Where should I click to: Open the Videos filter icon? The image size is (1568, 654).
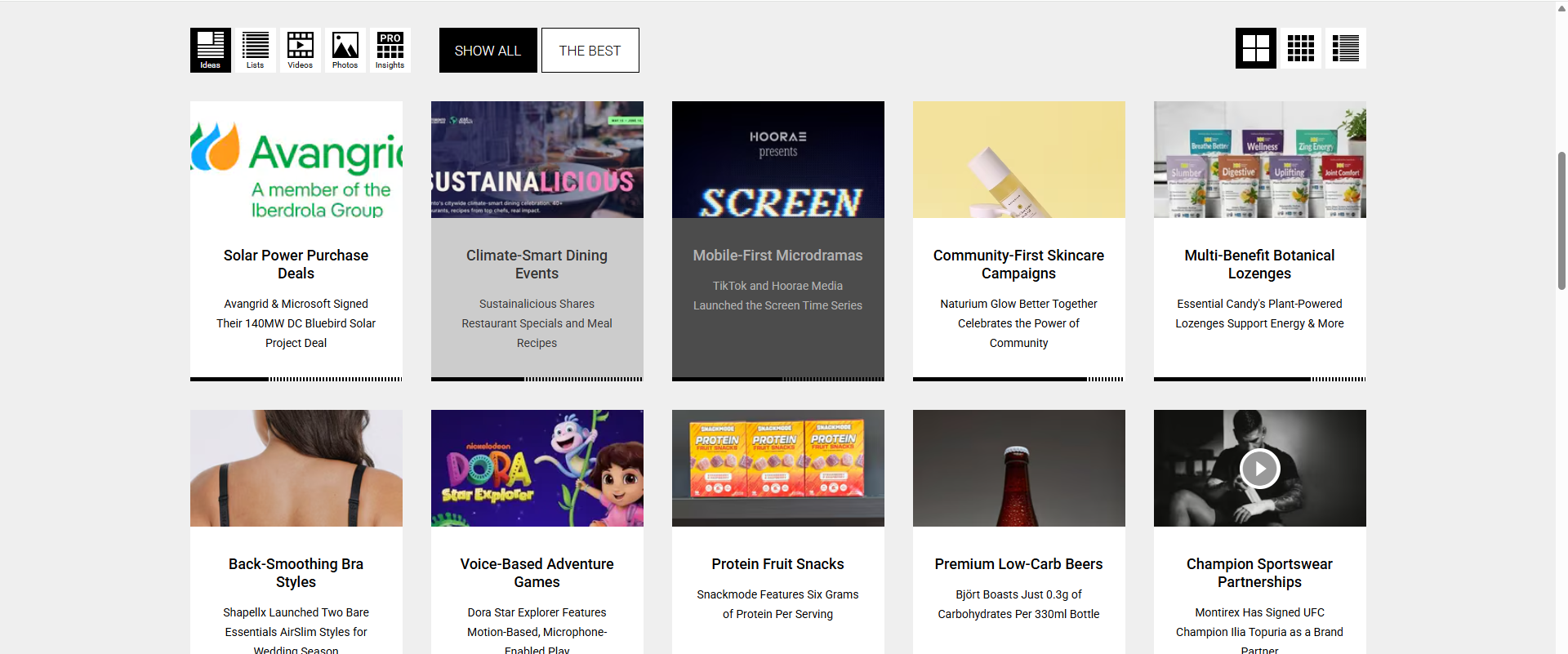301,50
